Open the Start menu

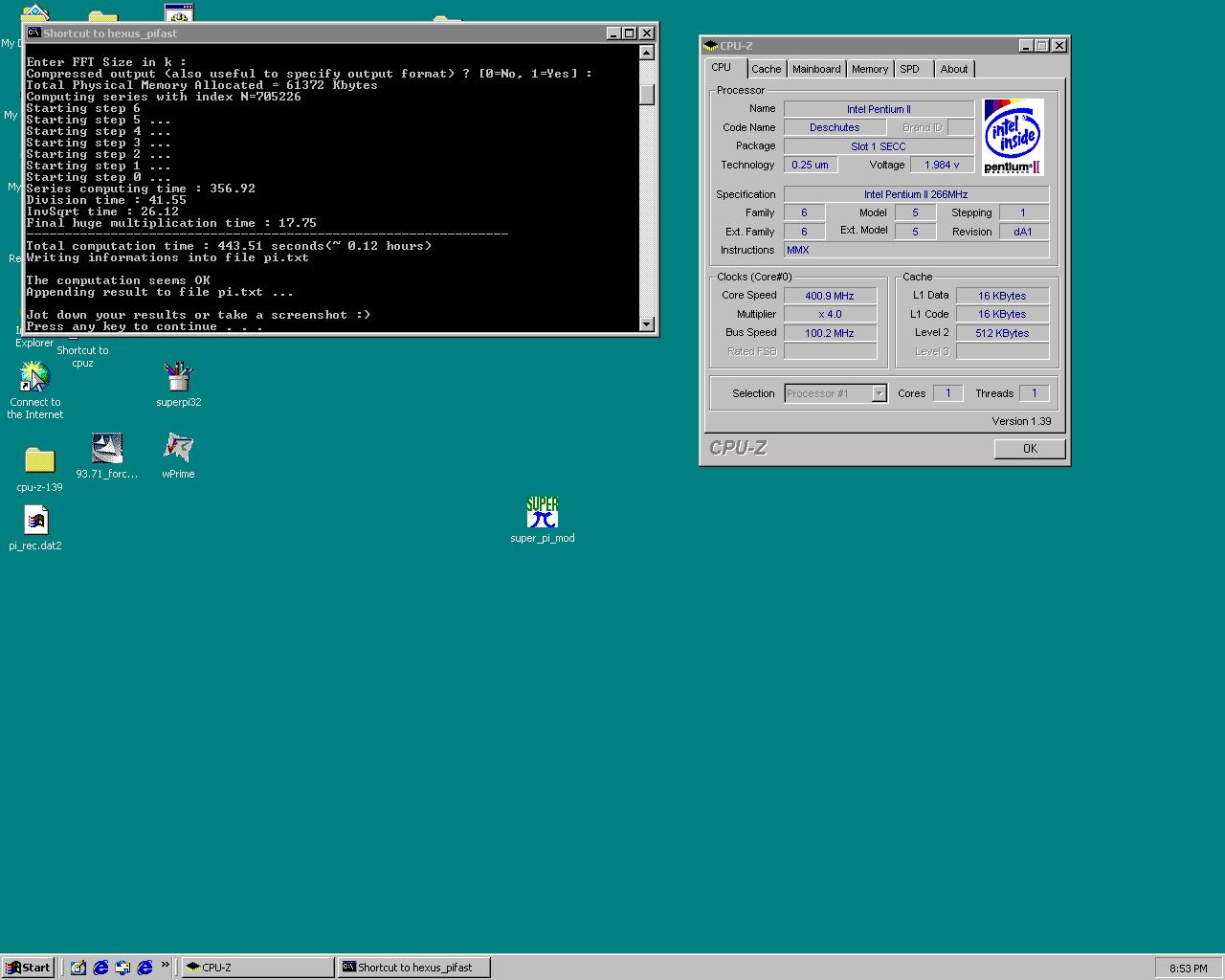click(x=29, y=968)
